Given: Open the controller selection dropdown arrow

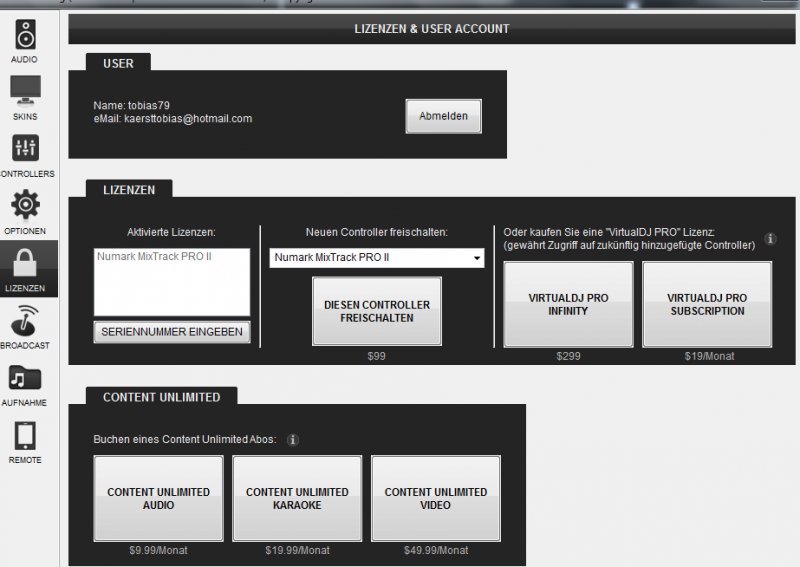Looking at the screenshot, I should (x=477, y=258).
